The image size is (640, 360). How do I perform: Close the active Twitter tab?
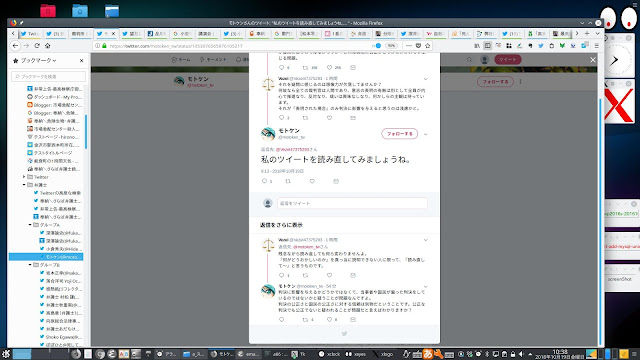point(113,34)
